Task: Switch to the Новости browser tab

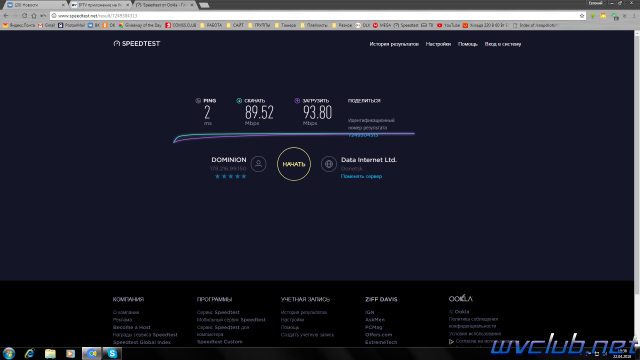Action: pyautogui.click(x=35, y=5)
